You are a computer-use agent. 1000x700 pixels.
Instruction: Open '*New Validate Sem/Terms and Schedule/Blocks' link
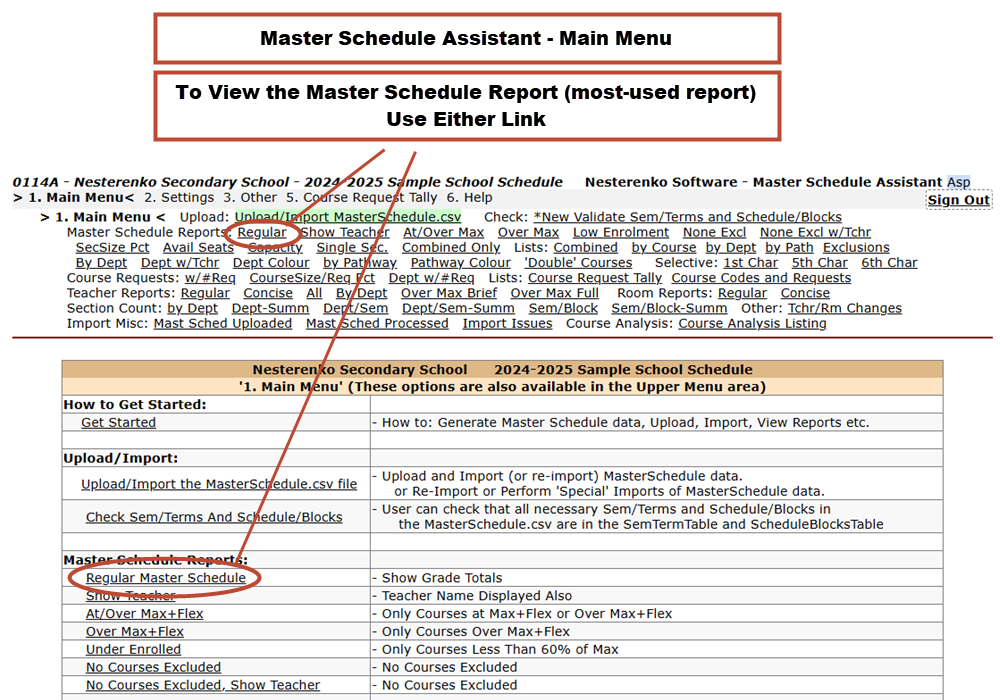pos(687,217)
